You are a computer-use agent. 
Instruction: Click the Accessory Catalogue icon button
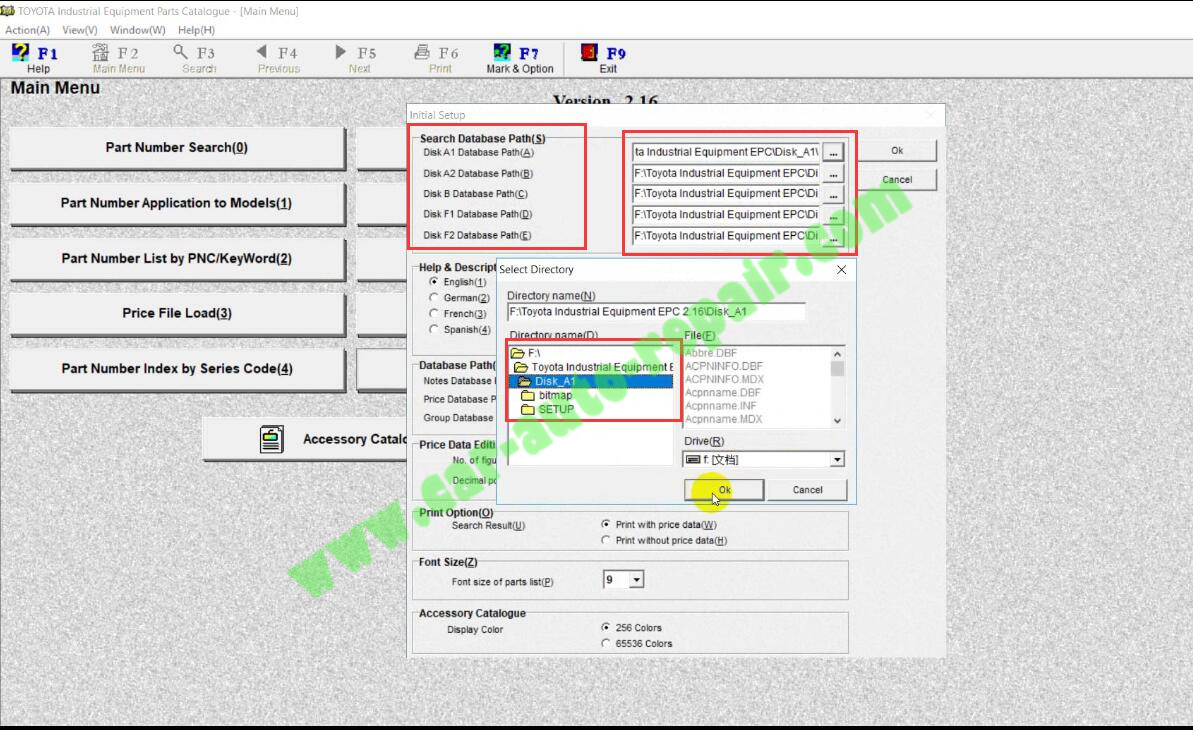(x=272, y=439)
